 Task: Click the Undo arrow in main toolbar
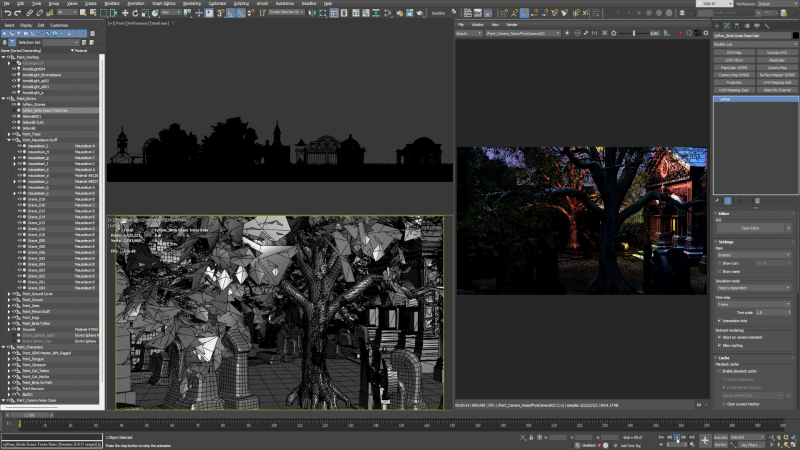point(6,13)
